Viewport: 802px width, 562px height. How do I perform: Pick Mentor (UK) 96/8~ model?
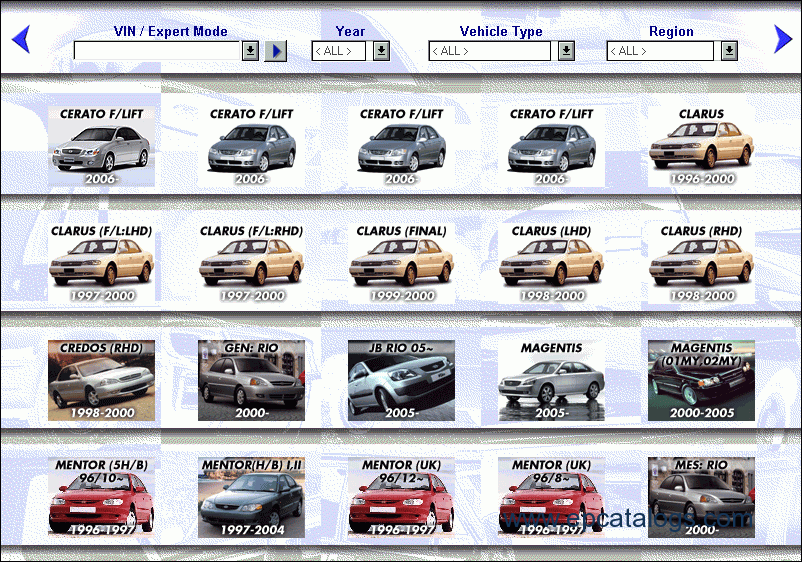click(x=551, y=498)
